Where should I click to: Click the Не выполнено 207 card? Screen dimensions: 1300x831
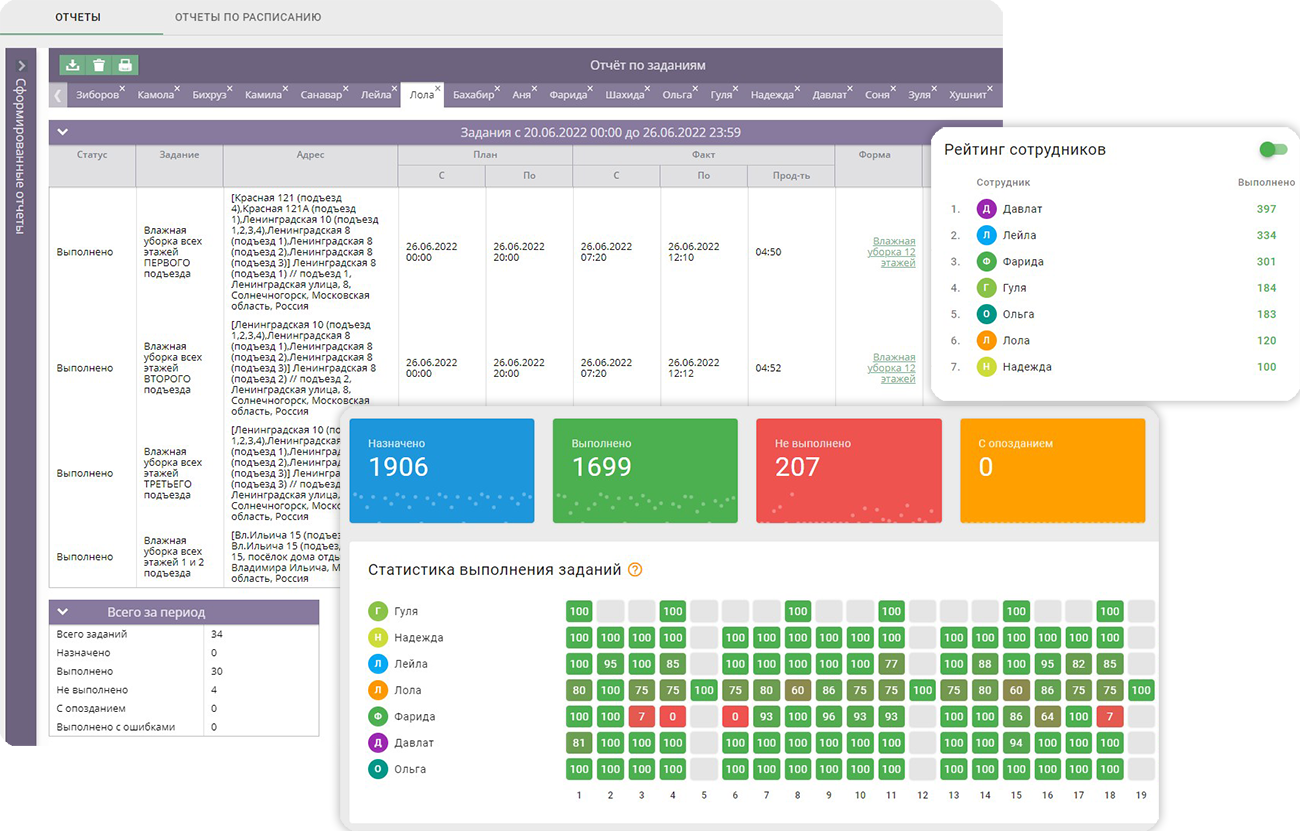[x=849, y=470]
